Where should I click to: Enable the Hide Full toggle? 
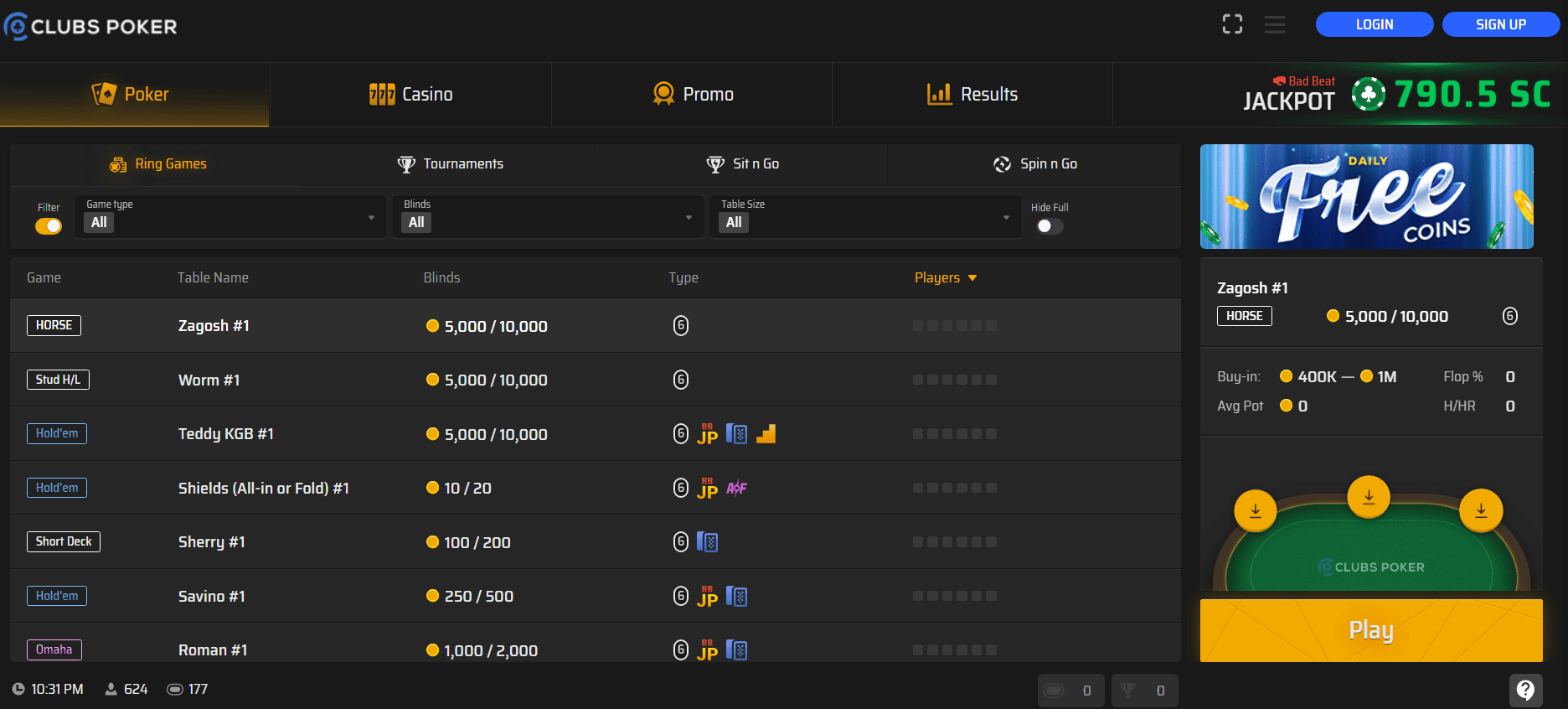[x=1050, y=226]
